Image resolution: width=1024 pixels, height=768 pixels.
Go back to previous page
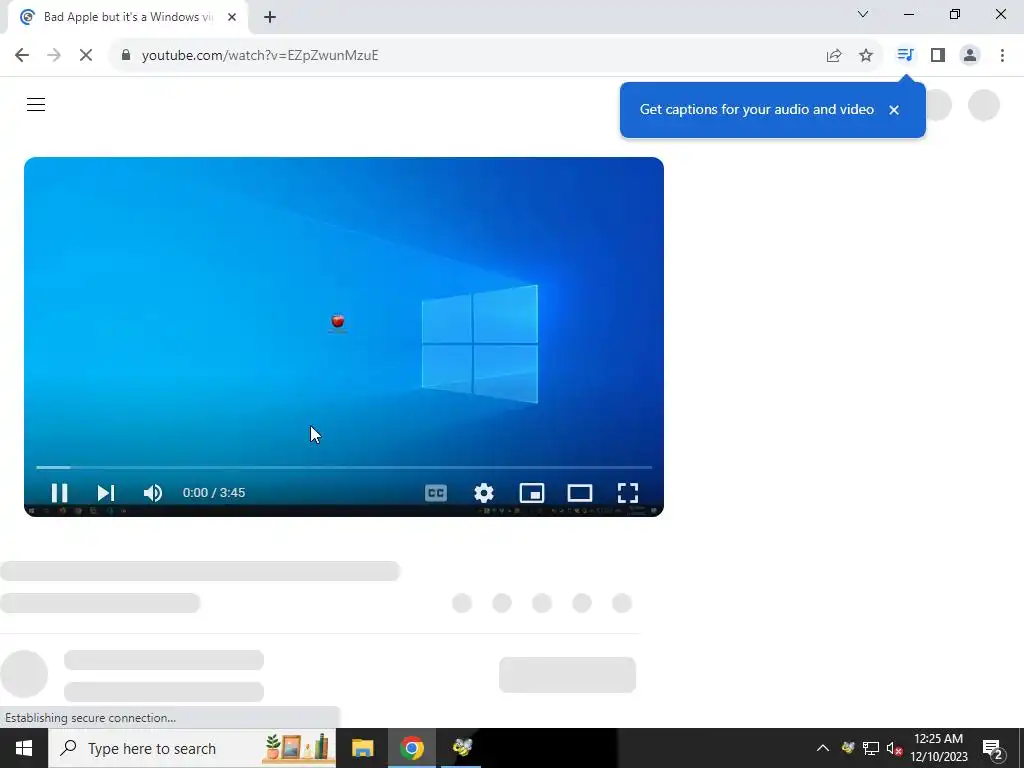point(22,55)
